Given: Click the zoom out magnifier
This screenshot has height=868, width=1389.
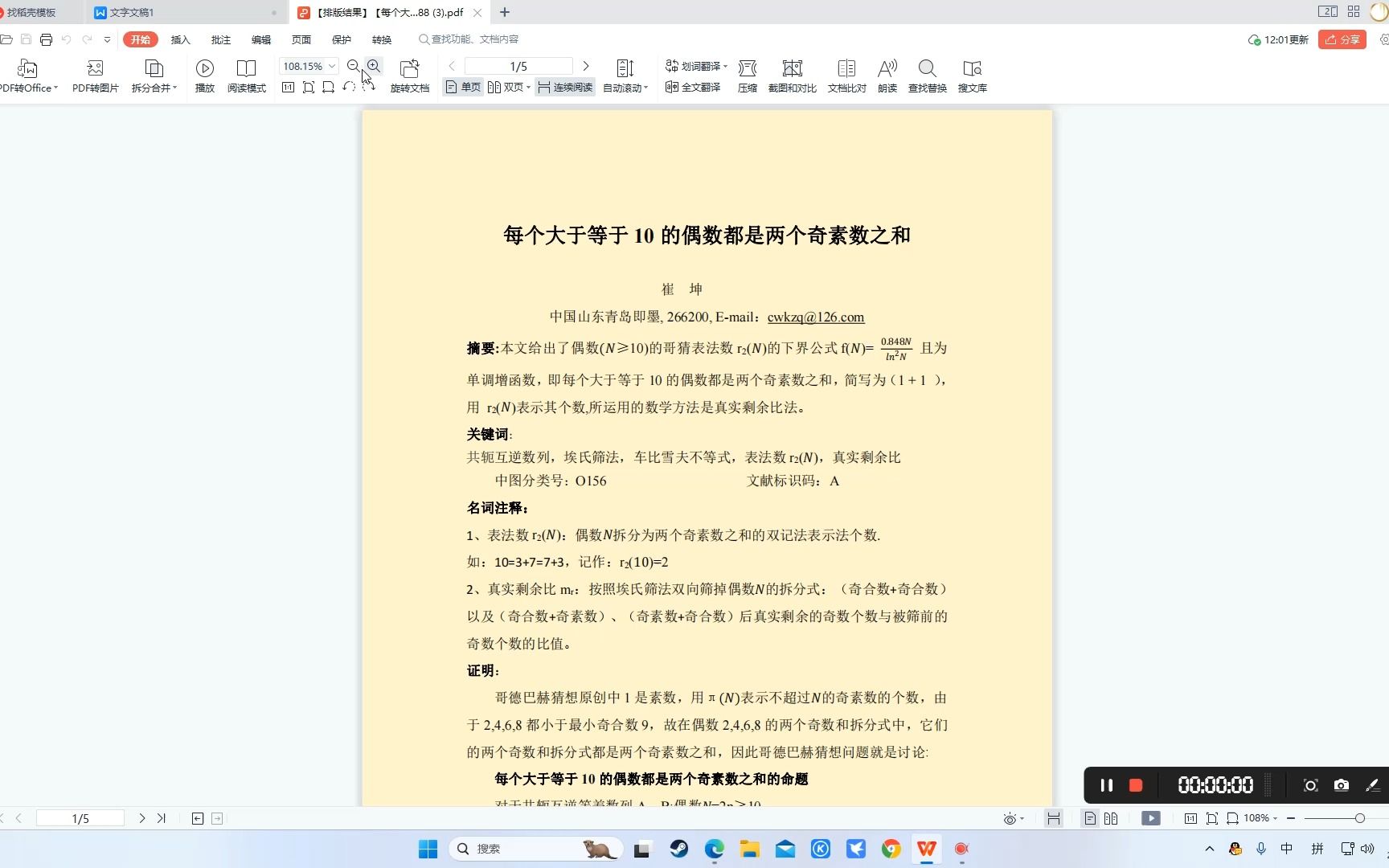Looking at the screenshot, I should click(354, 66).
